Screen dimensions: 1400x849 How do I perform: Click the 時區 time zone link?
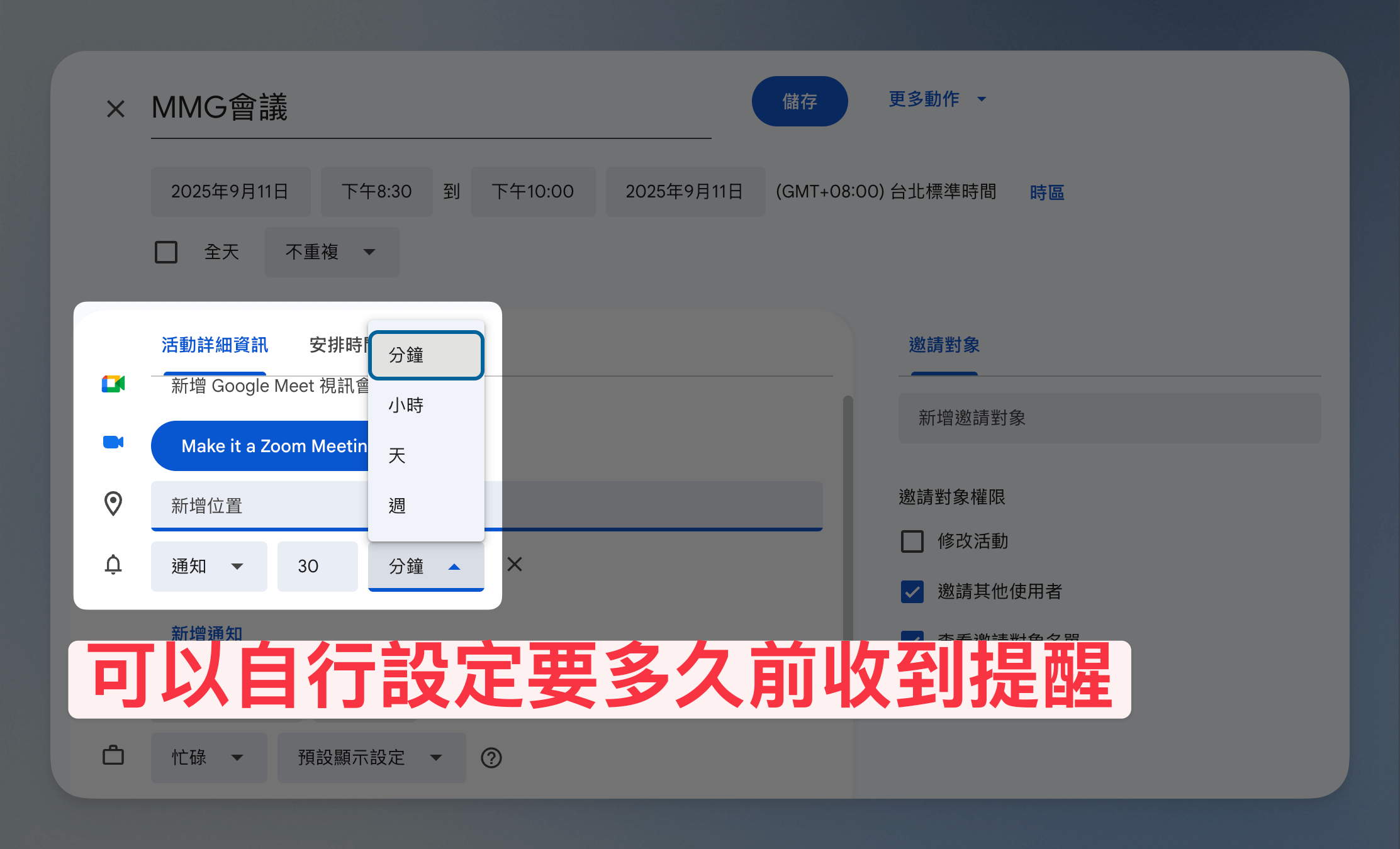click(1047, 192)
